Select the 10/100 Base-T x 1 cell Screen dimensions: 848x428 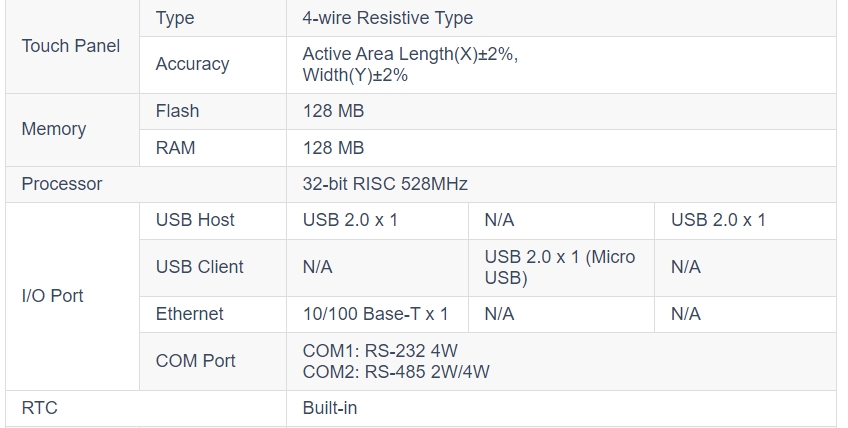coord(377,314)
